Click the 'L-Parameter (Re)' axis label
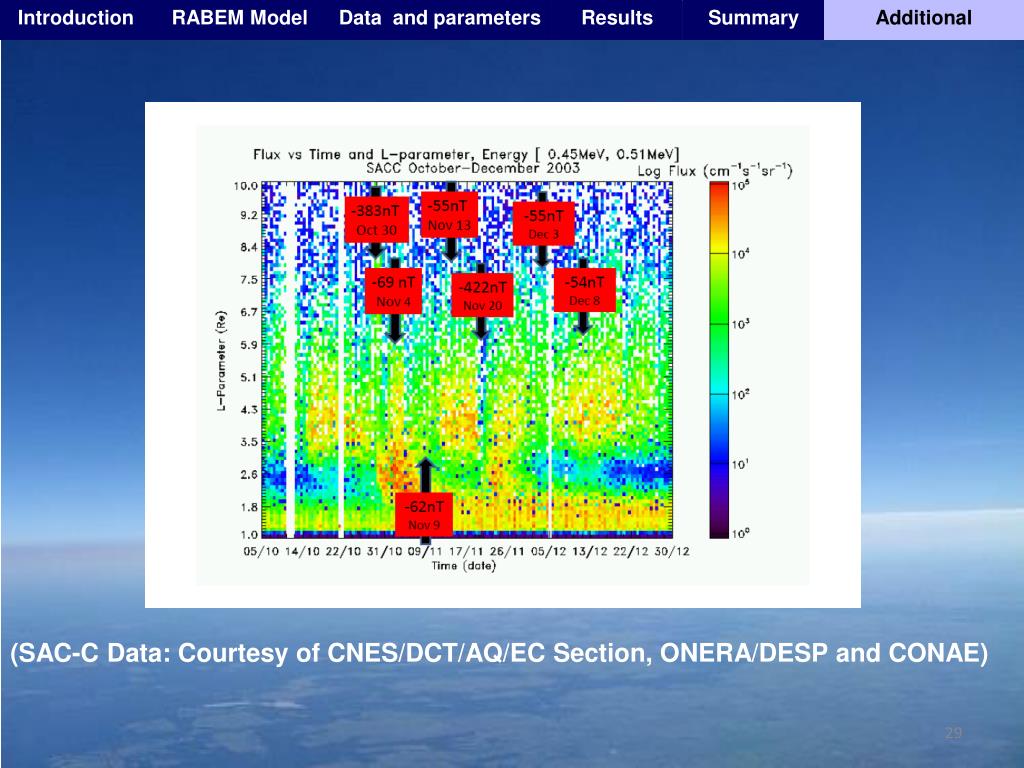 tap(221, 360)
